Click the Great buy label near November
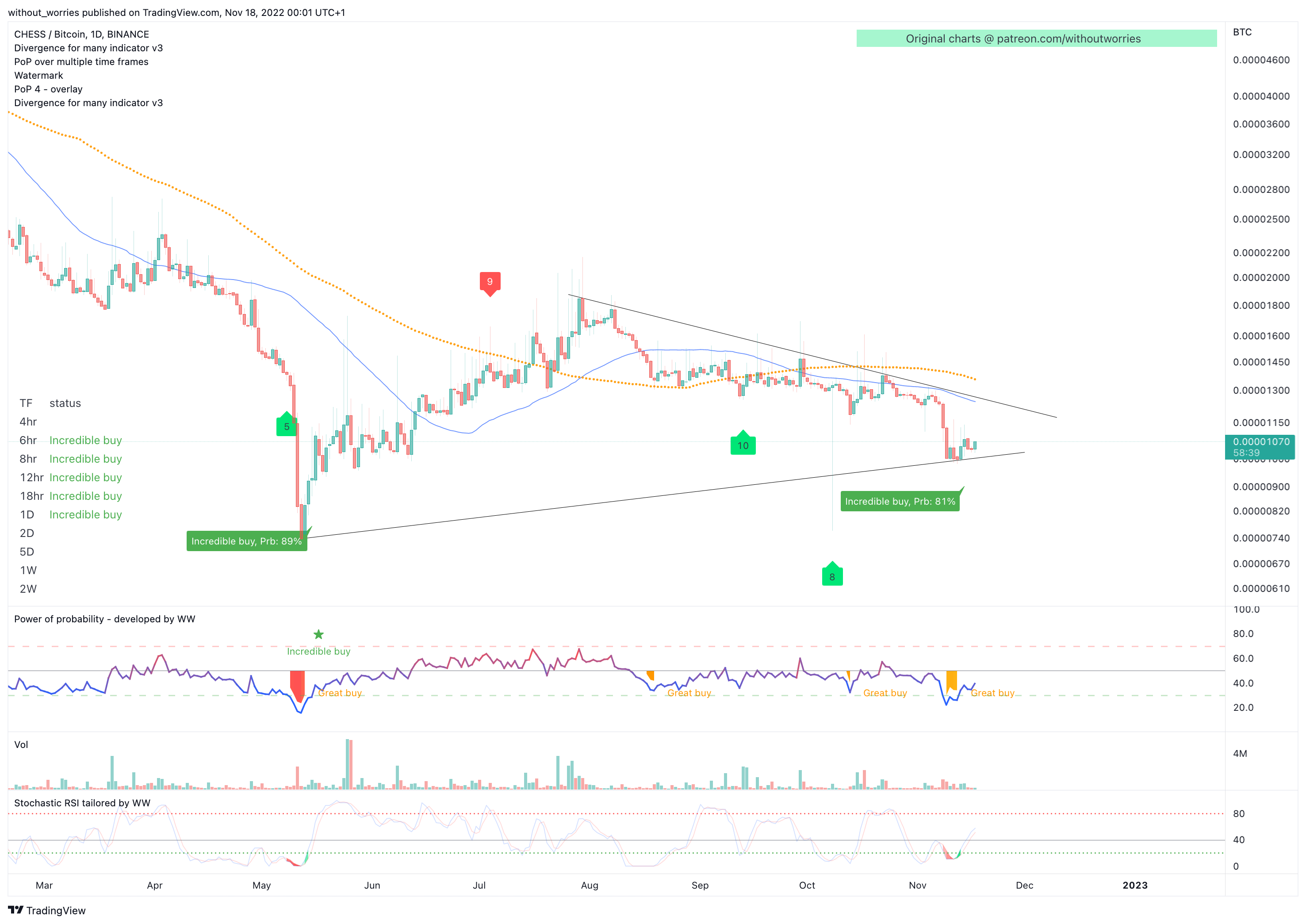Viewport: 1306px width, 924px height. [x=992, y=693]
